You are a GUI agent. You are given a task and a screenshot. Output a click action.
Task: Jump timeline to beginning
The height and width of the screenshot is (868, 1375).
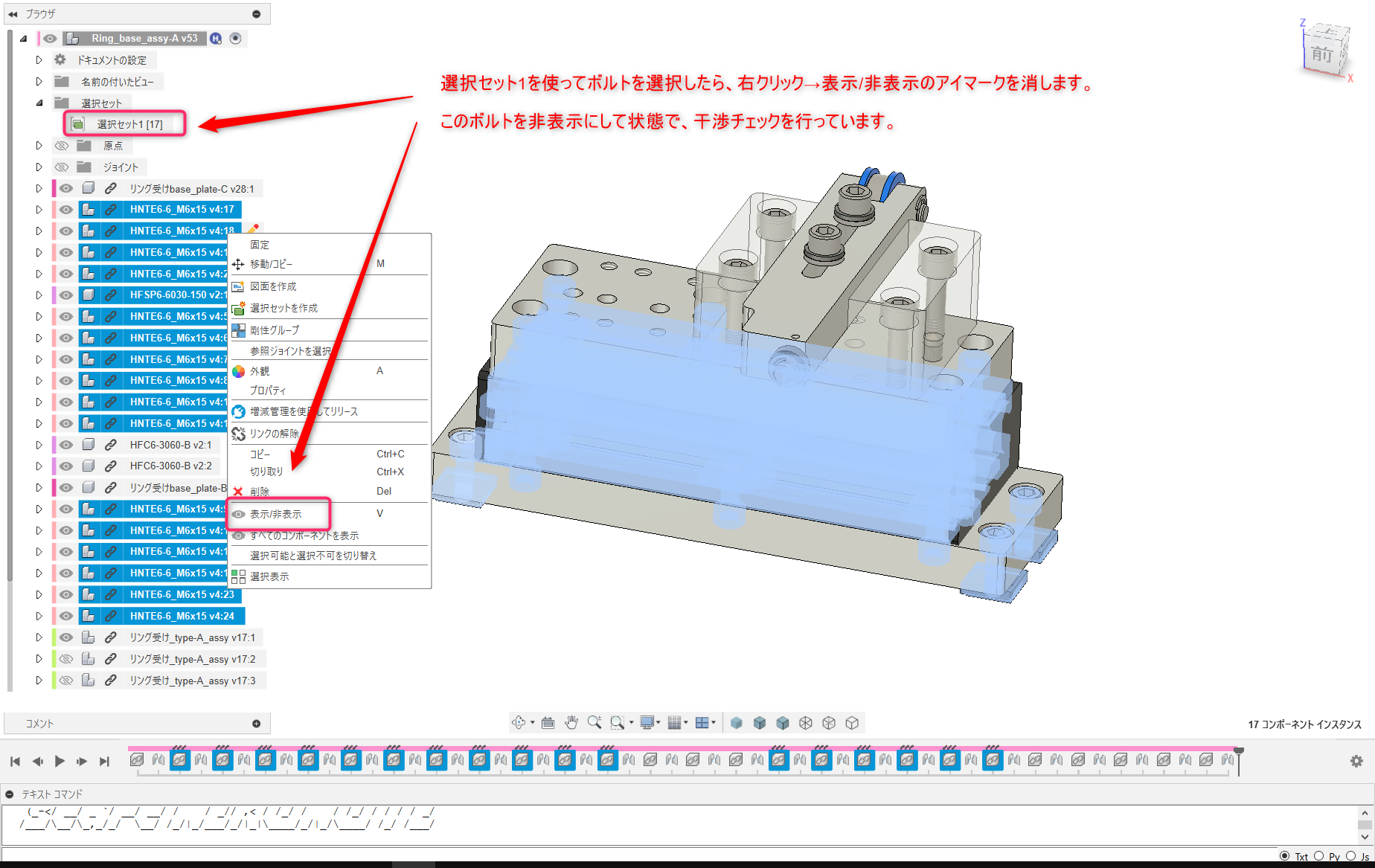[15, 761]
